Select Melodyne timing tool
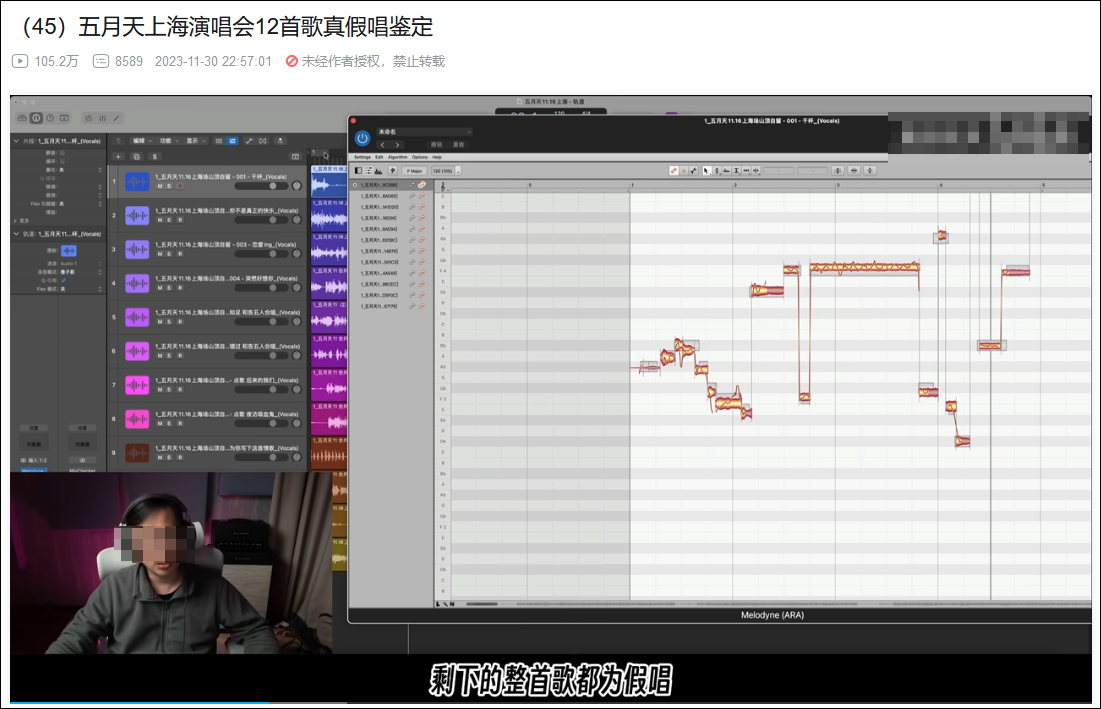The width and height of the screenshot is (1101, 709). [x=746, y=171]
